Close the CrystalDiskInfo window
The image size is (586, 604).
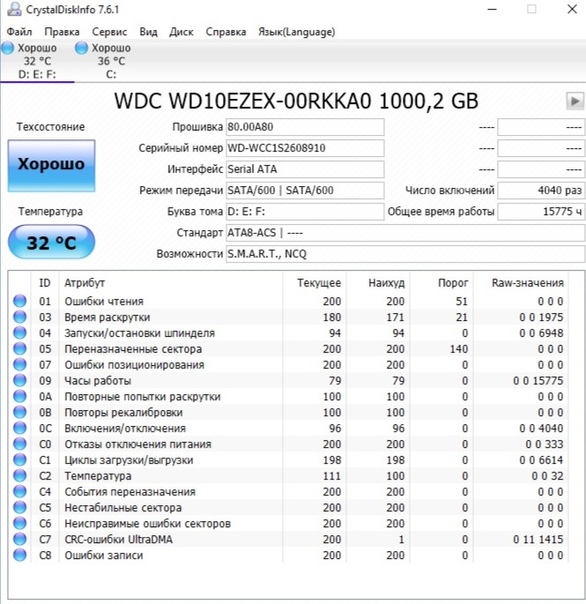(572, 9)
